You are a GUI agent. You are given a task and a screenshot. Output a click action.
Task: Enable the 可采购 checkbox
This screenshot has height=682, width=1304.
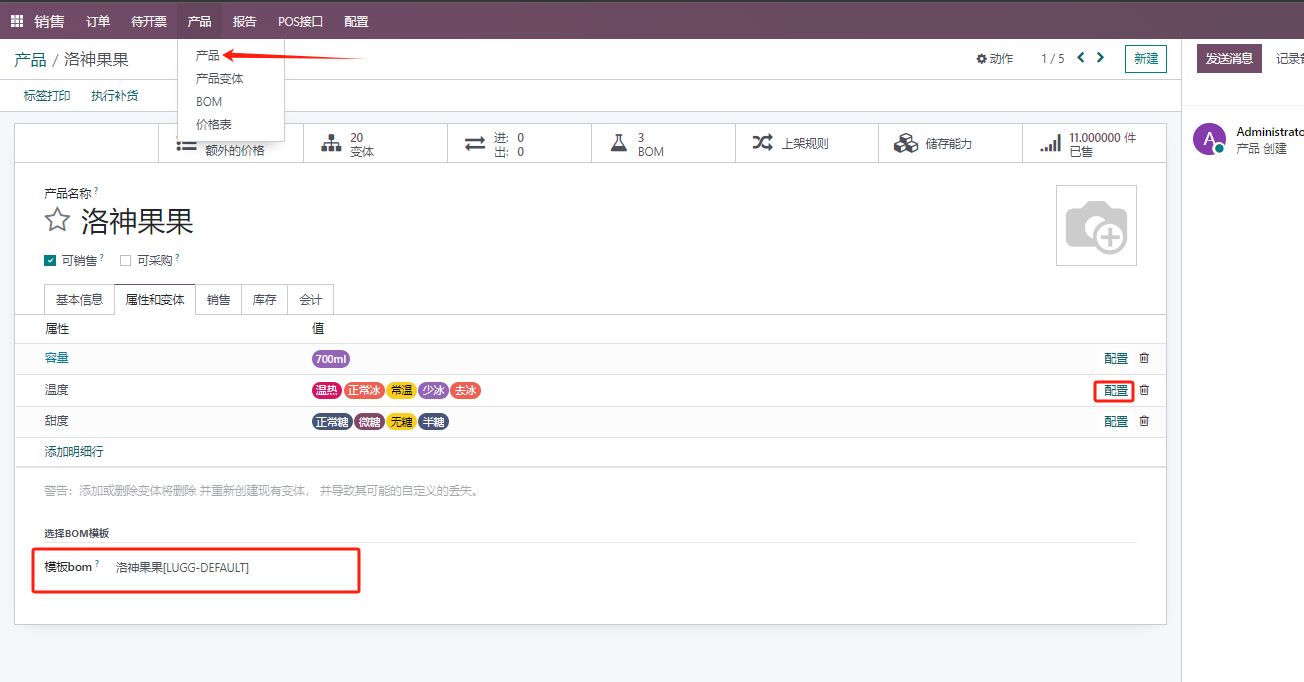[126, 261]
